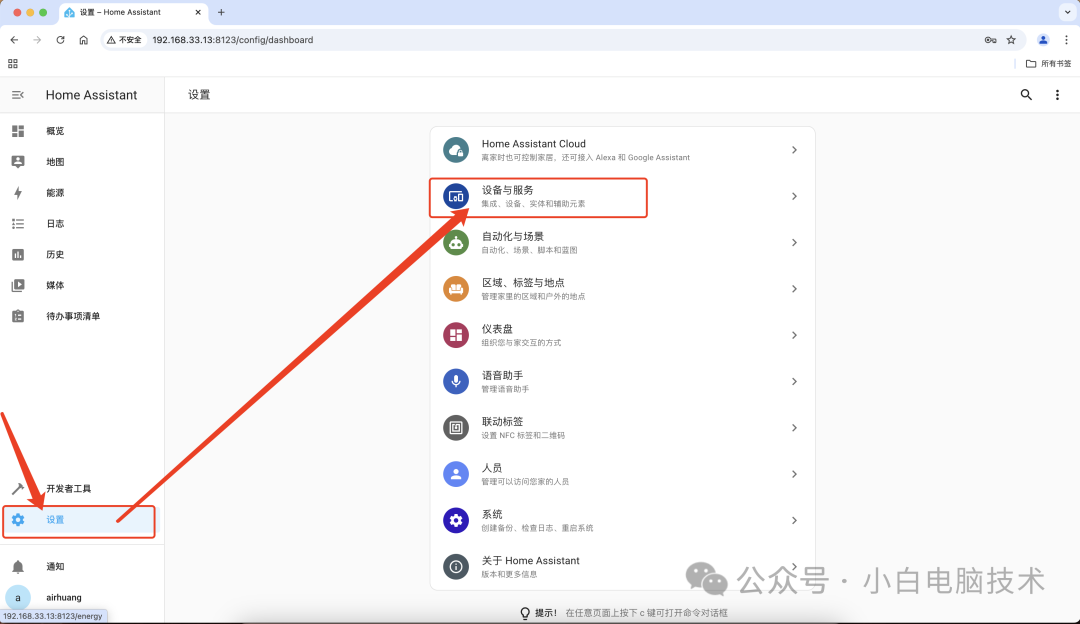
Task: Click the 自动化与场景 robot icon
Action: click(456, 242)
